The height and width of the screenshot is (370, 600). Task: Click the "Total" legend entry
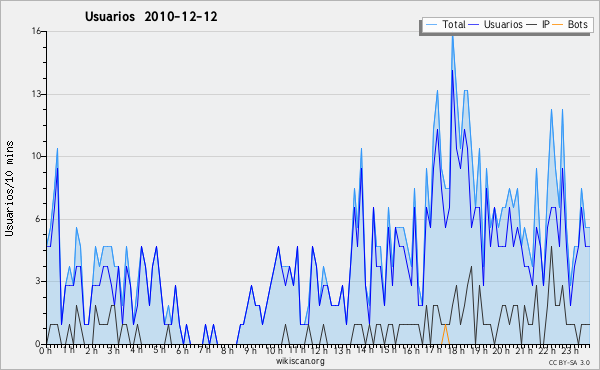pyautogui.click(x=453, y=24)
